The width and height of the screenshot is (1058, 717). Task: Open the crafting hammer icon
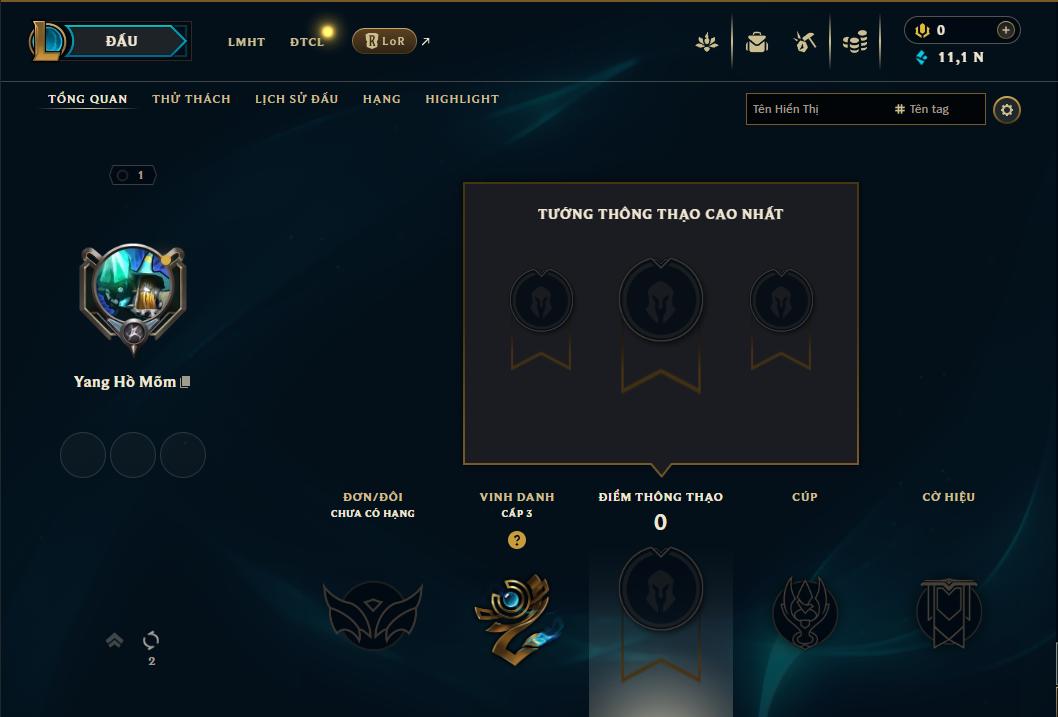[x=804, y=42]
